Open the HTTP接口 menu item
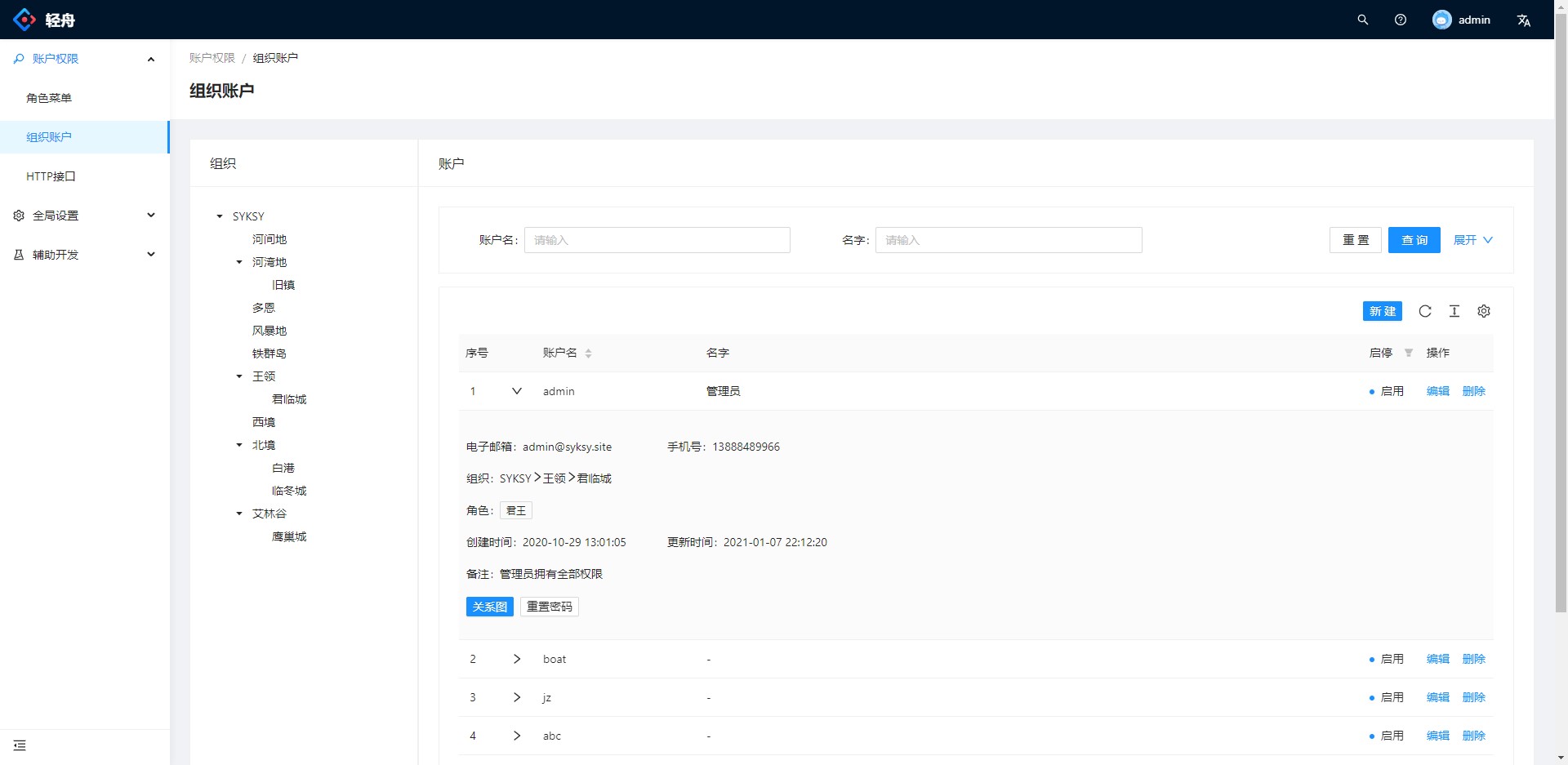The height and width of the screenshot is (765, 1568). coord(50,176)
